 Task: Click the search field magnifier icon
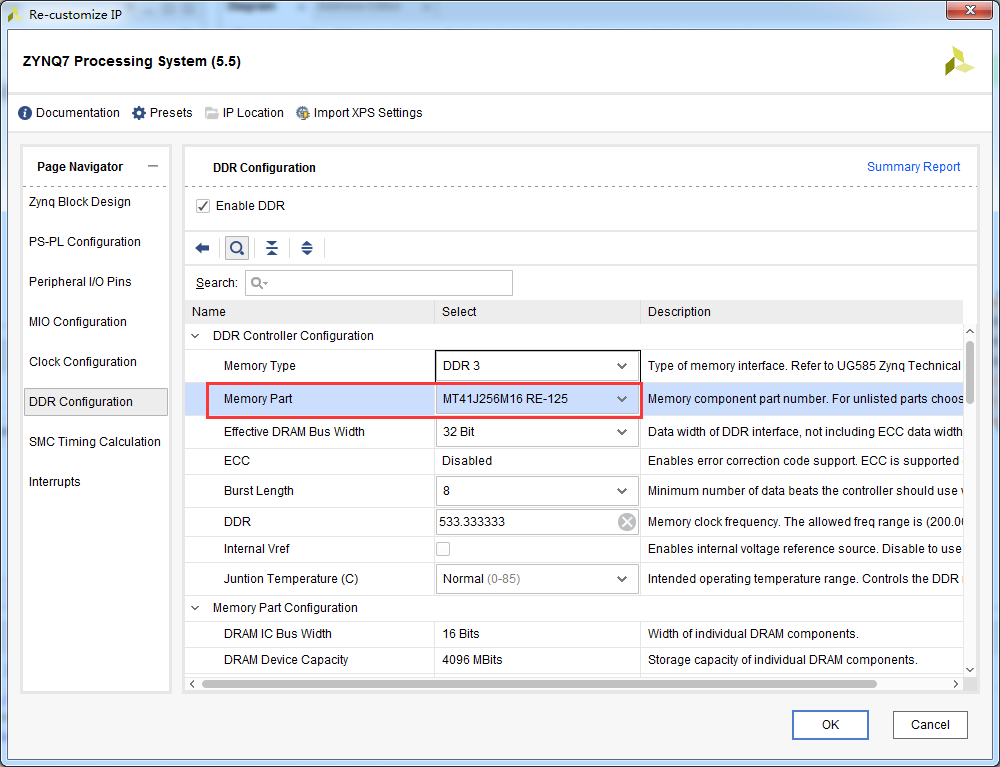[258, 283]
